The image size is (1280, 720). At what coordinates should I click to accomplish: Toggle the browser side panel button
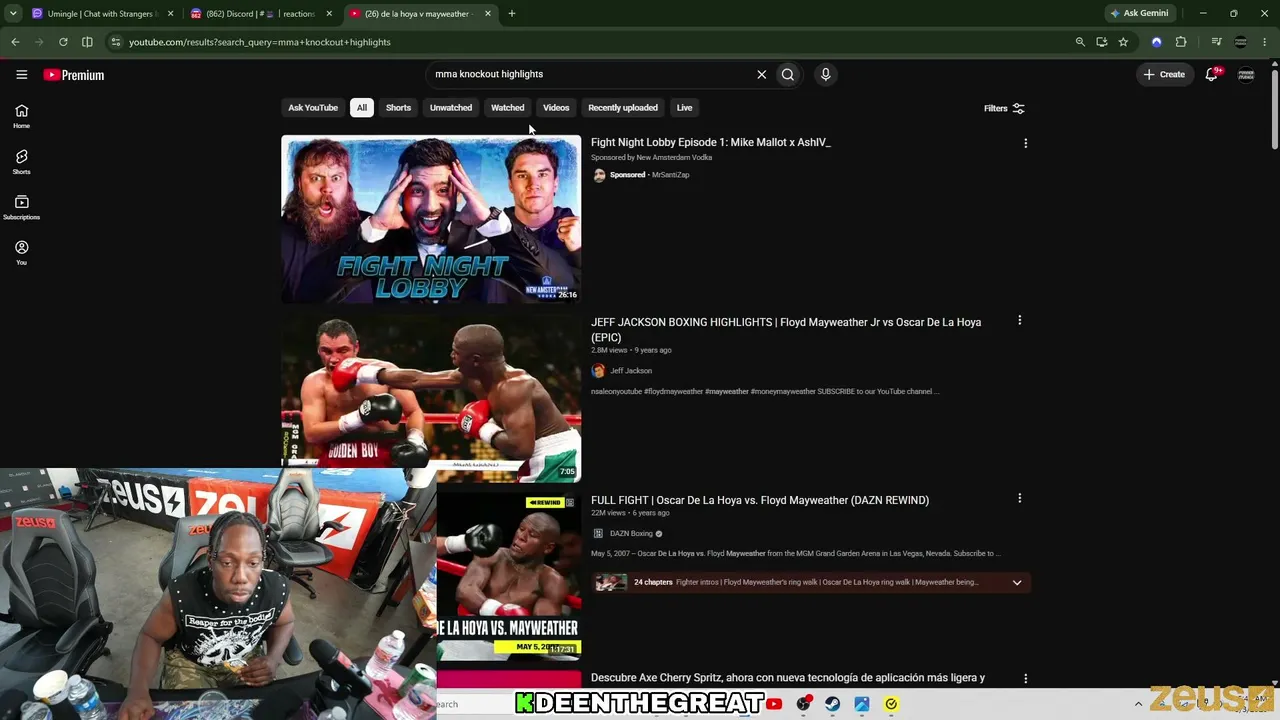87,42
